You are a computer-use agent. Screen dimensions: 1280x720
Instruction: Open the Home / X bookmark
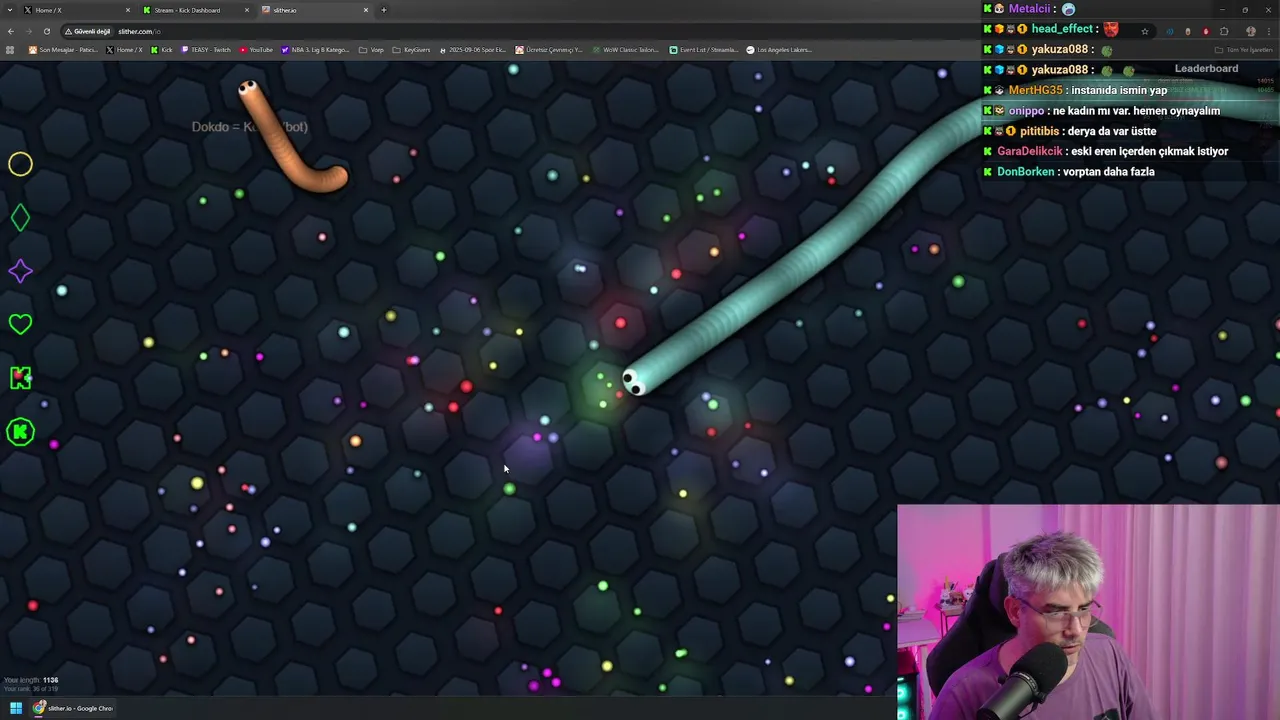click(x=126, y=50)
